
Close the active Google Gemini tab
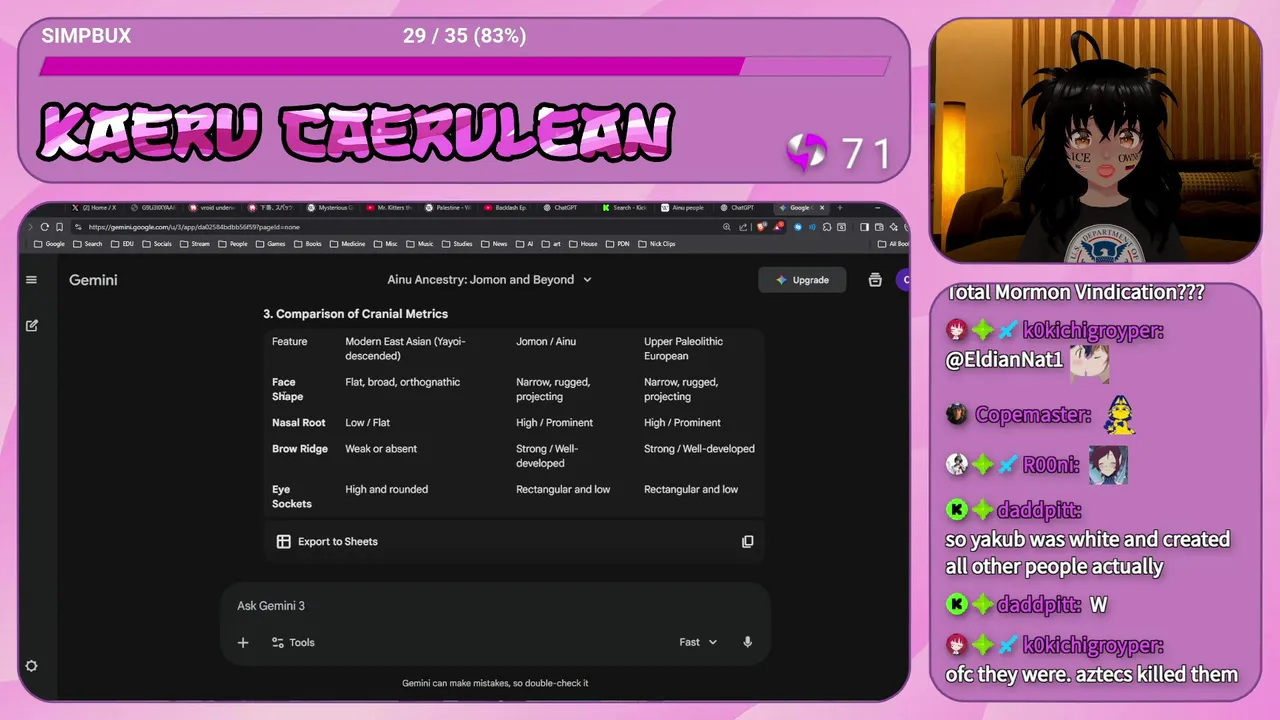click(822, 208)
